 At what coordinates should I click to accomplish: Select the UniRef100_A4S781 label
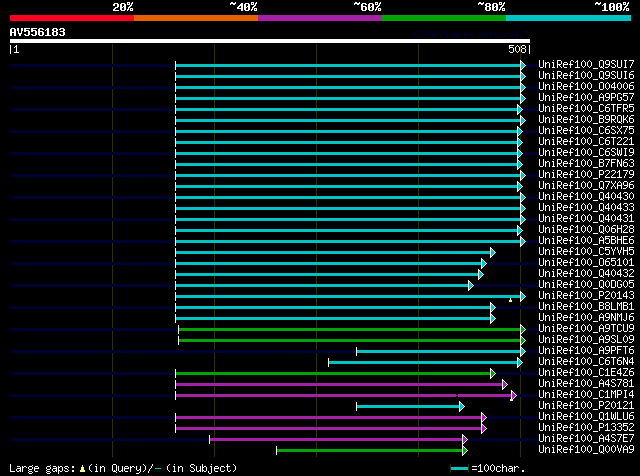pos(586,384)
